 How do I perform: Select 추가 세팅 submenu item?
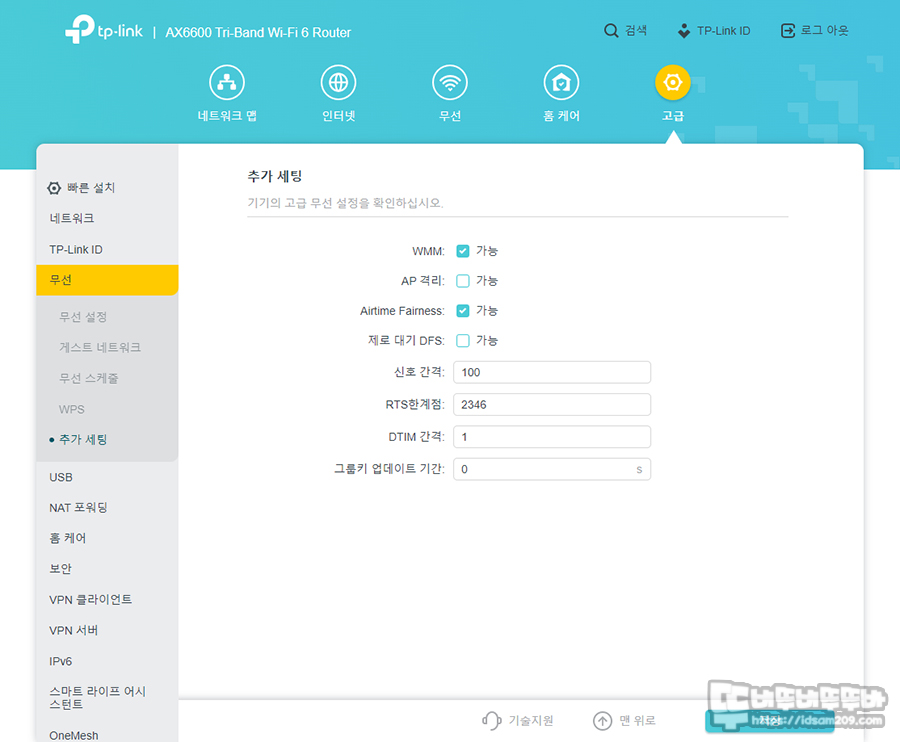(83, 440)
